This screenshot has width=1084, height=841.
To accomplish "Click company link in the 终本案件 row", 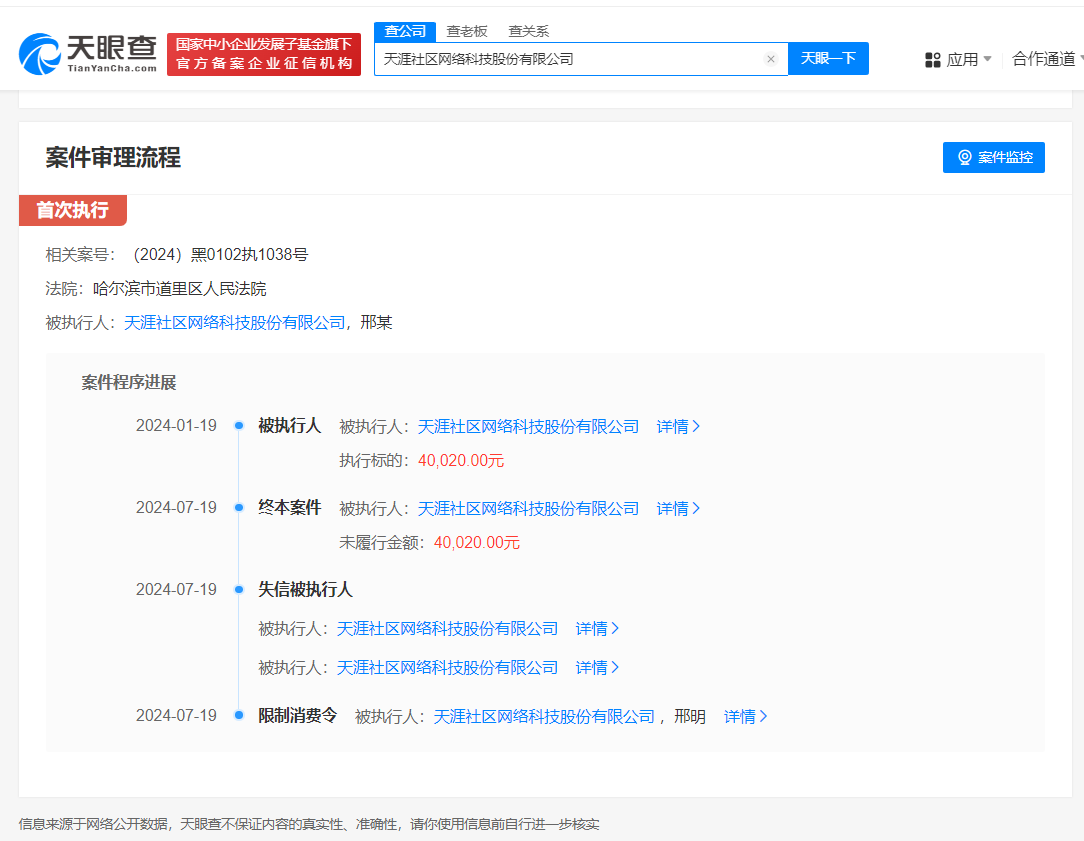I will pos(527,508).
